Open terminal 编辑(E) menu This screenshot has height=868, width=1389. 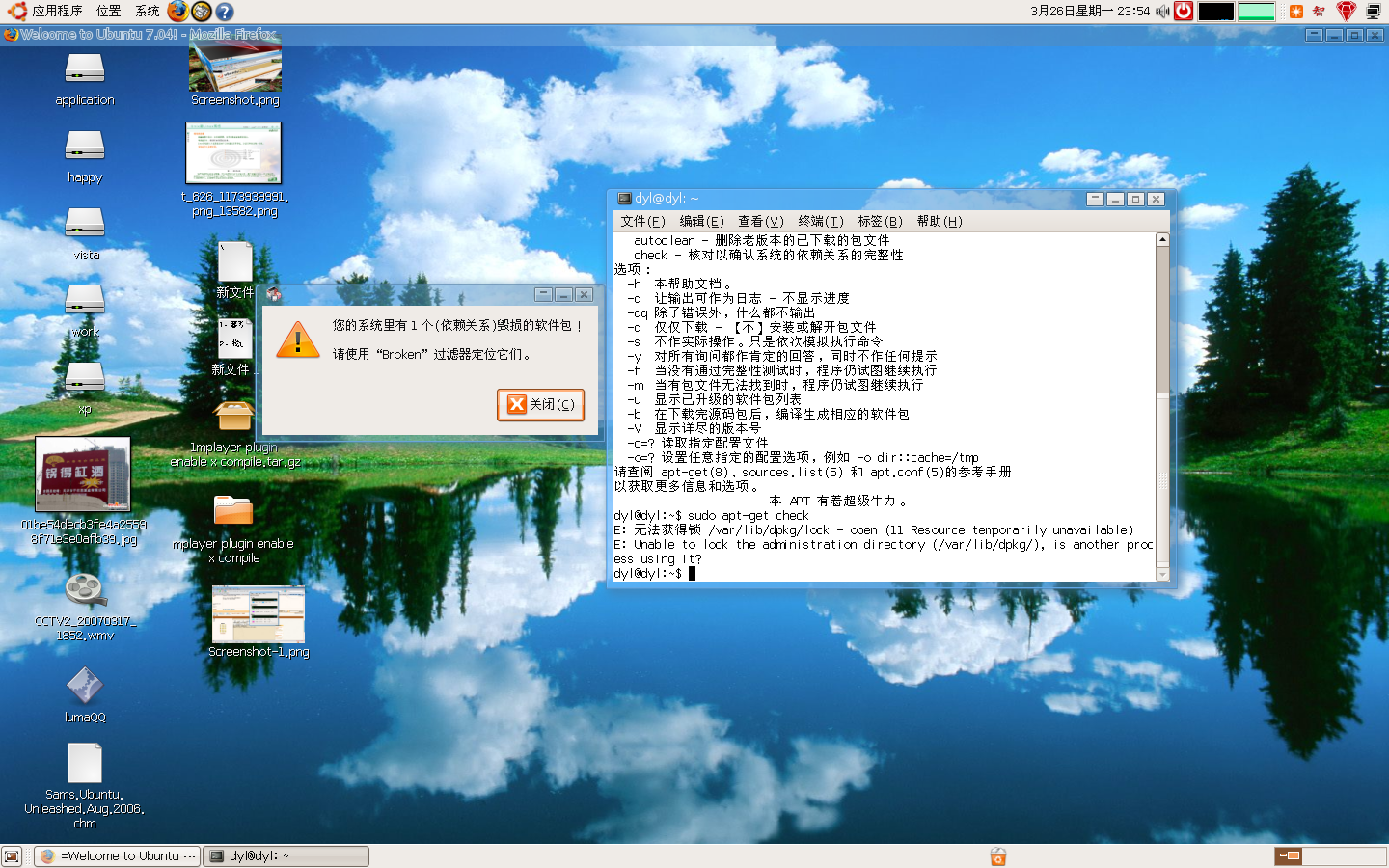pos(701,221)
